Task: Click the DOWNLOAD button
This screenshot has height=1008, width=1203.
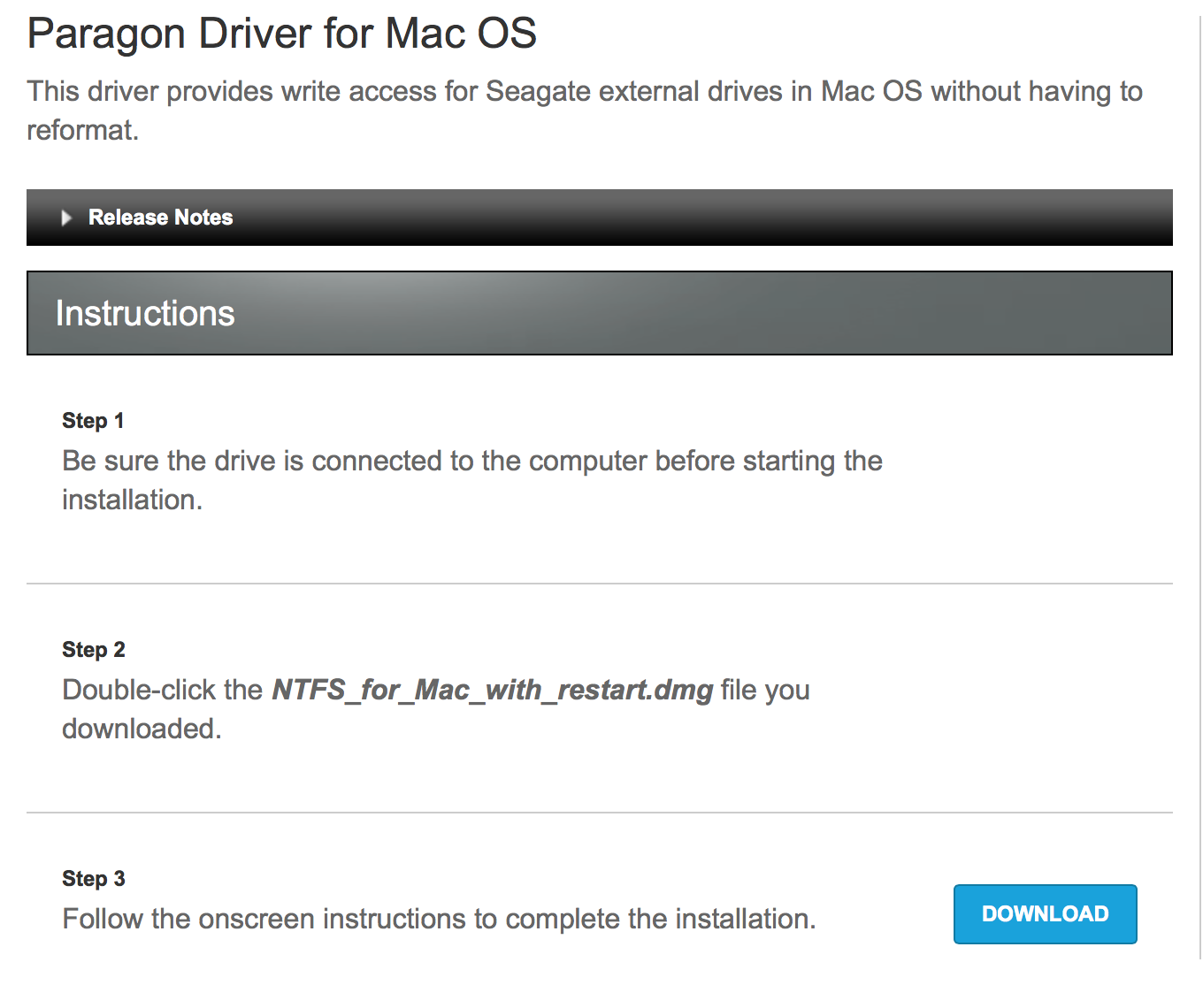Action: coord(1045,913)
